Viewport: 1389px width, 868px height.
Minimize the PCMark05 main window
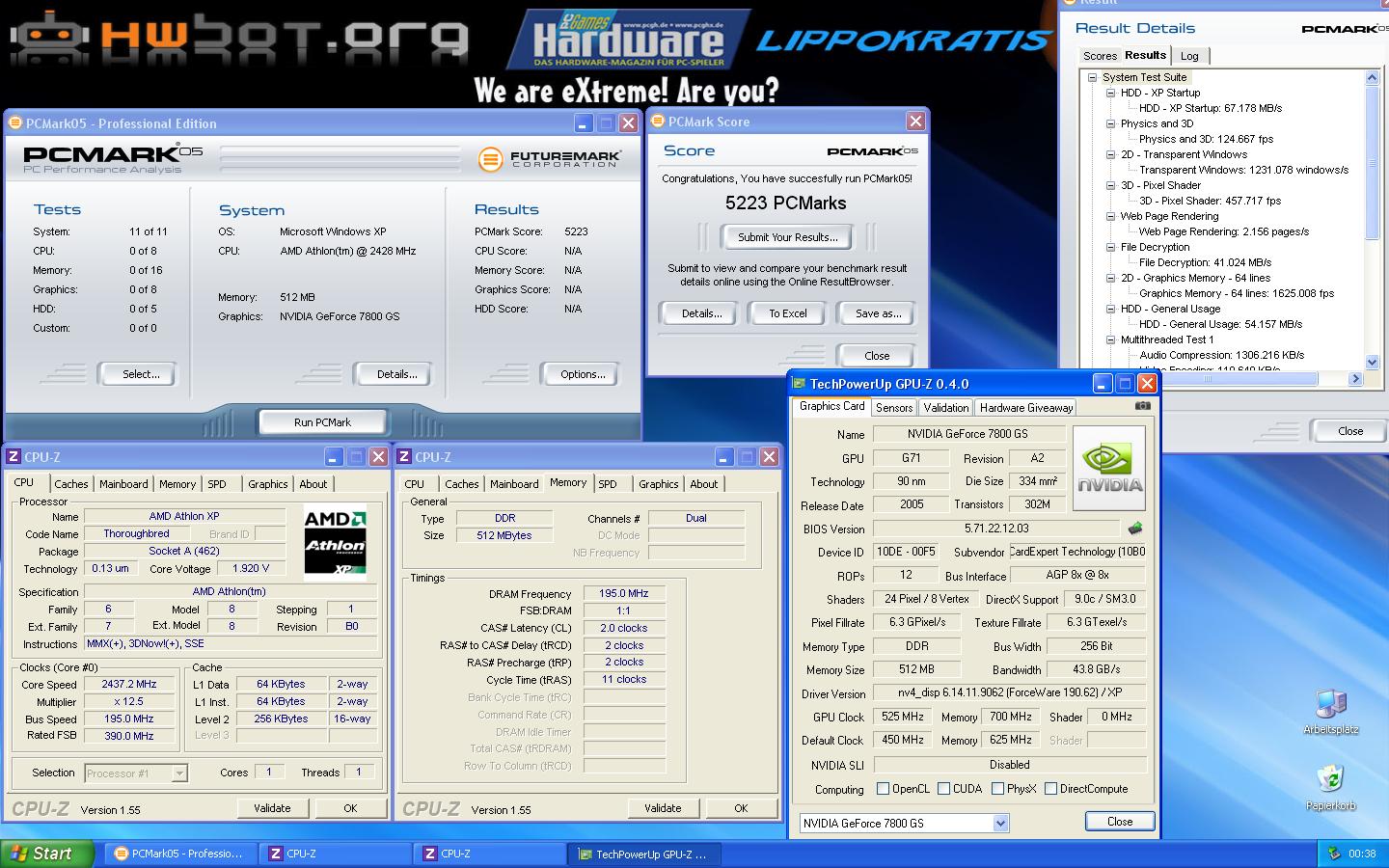click(584, 123)
